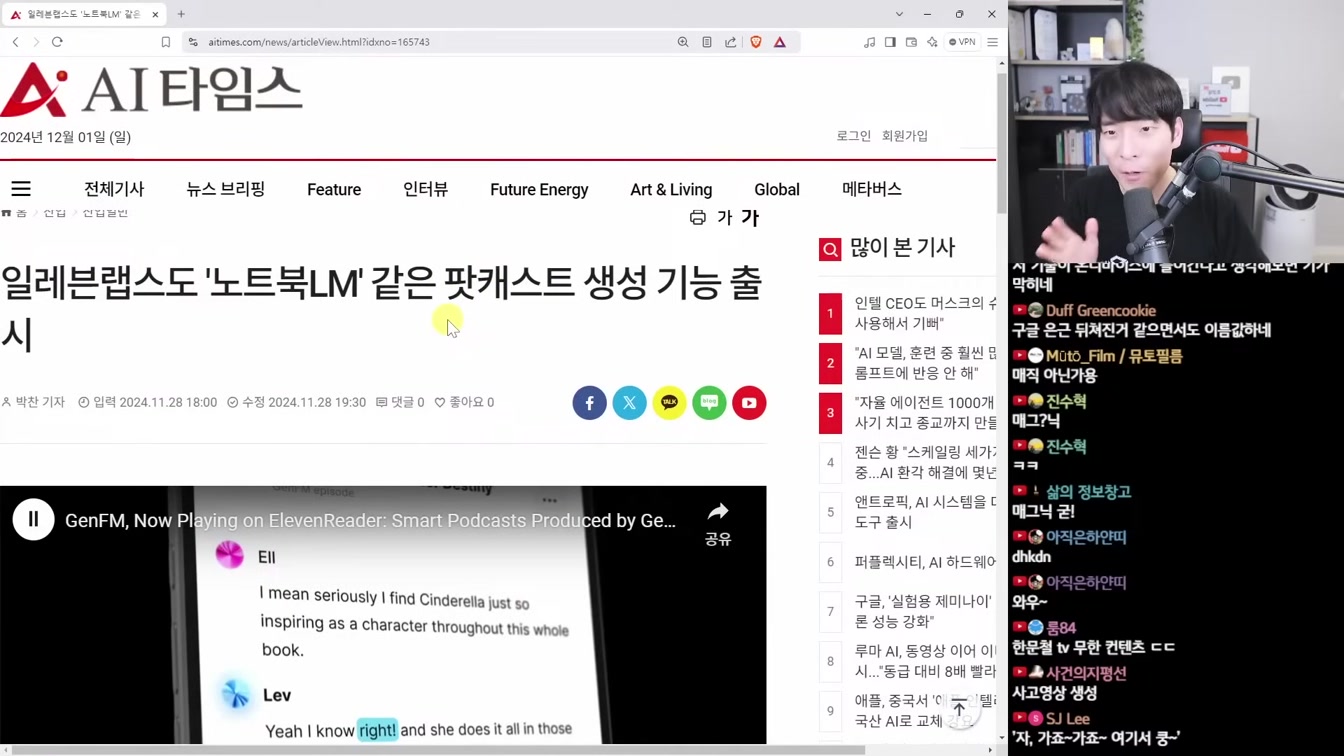Share article on KakaoTalk
The width and height of the screenshot is (1344, 756).
click(670, 403)
